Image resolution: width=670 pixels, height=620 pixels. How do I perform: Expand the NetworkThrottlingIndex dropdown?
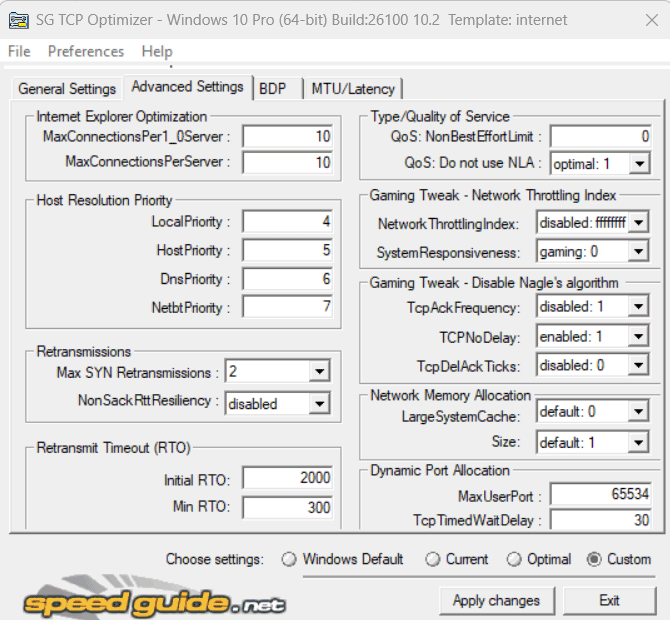pyautogui.click(x=639, y=223)
